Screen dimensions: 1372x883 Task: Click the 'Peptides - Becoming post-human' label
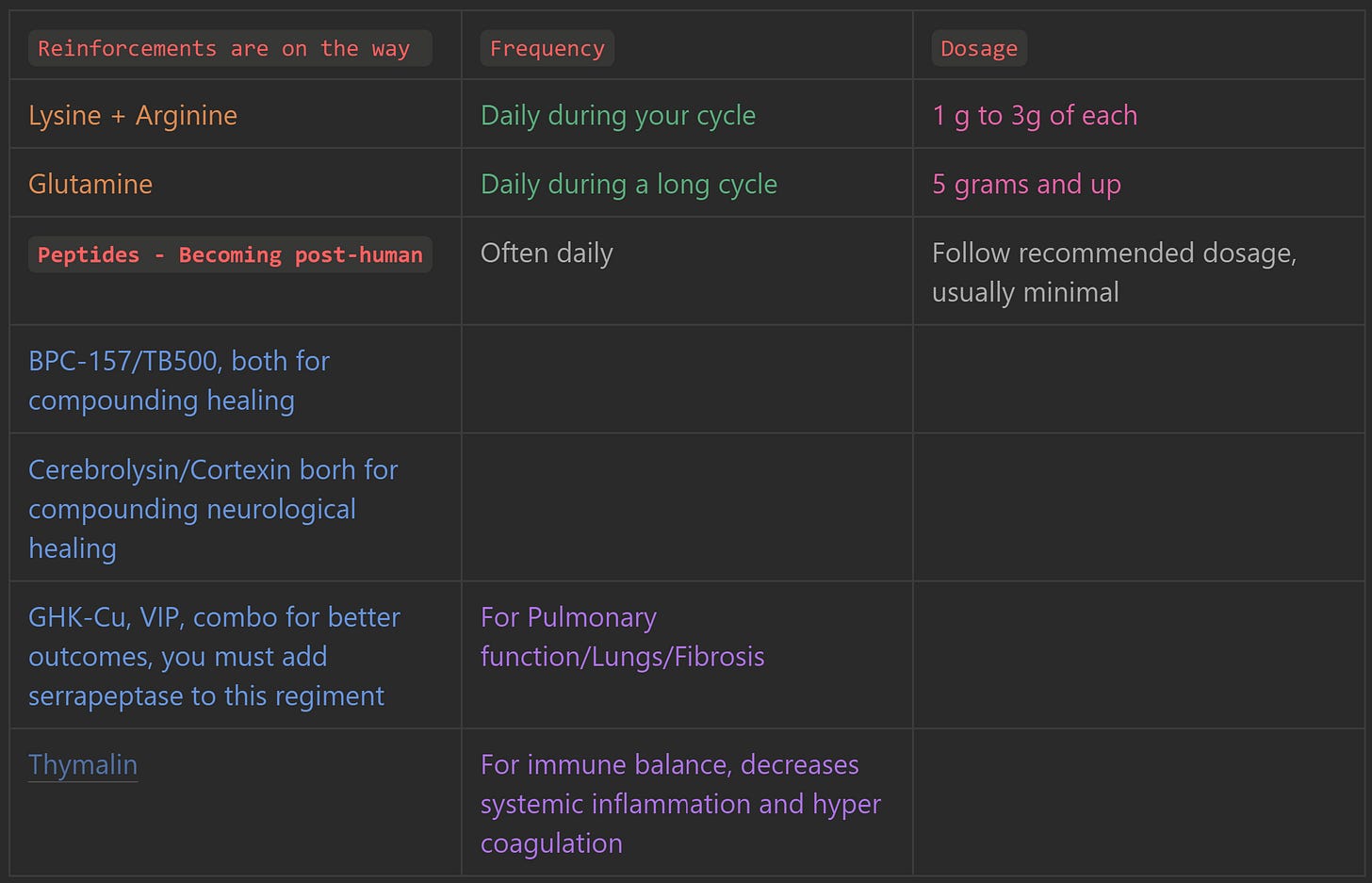[x=230, y=254]
